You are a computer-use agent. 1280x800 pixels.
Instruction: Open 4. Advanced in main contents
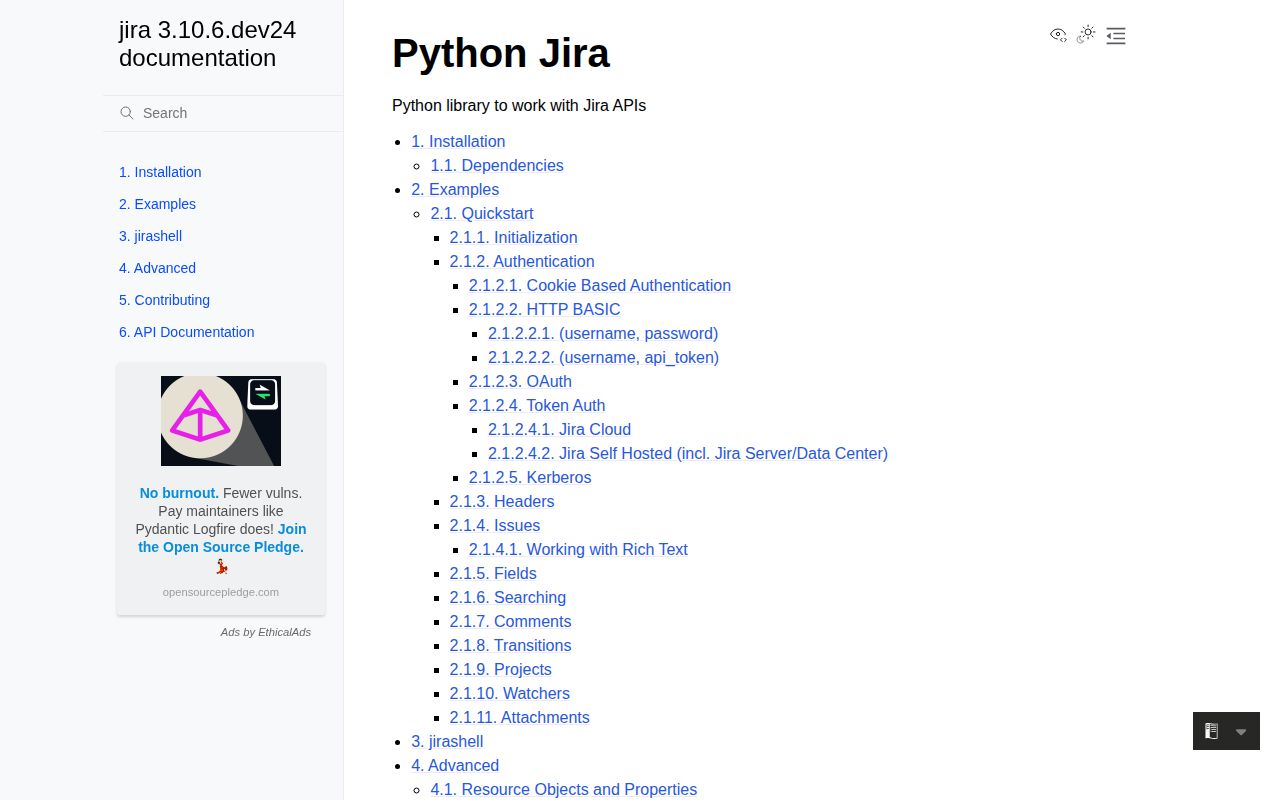(x=455, y=765)
